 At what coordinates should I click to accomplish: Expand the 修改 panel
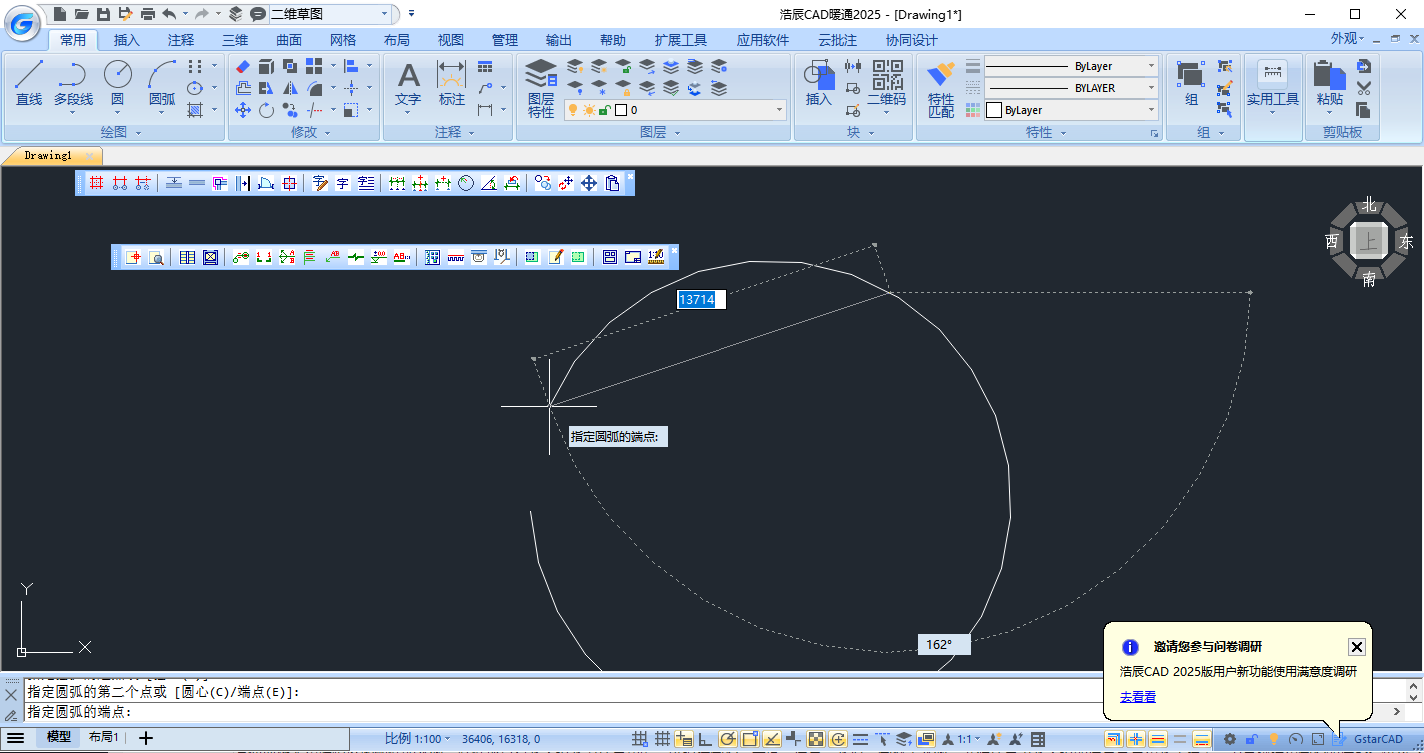tap(310, 132)
